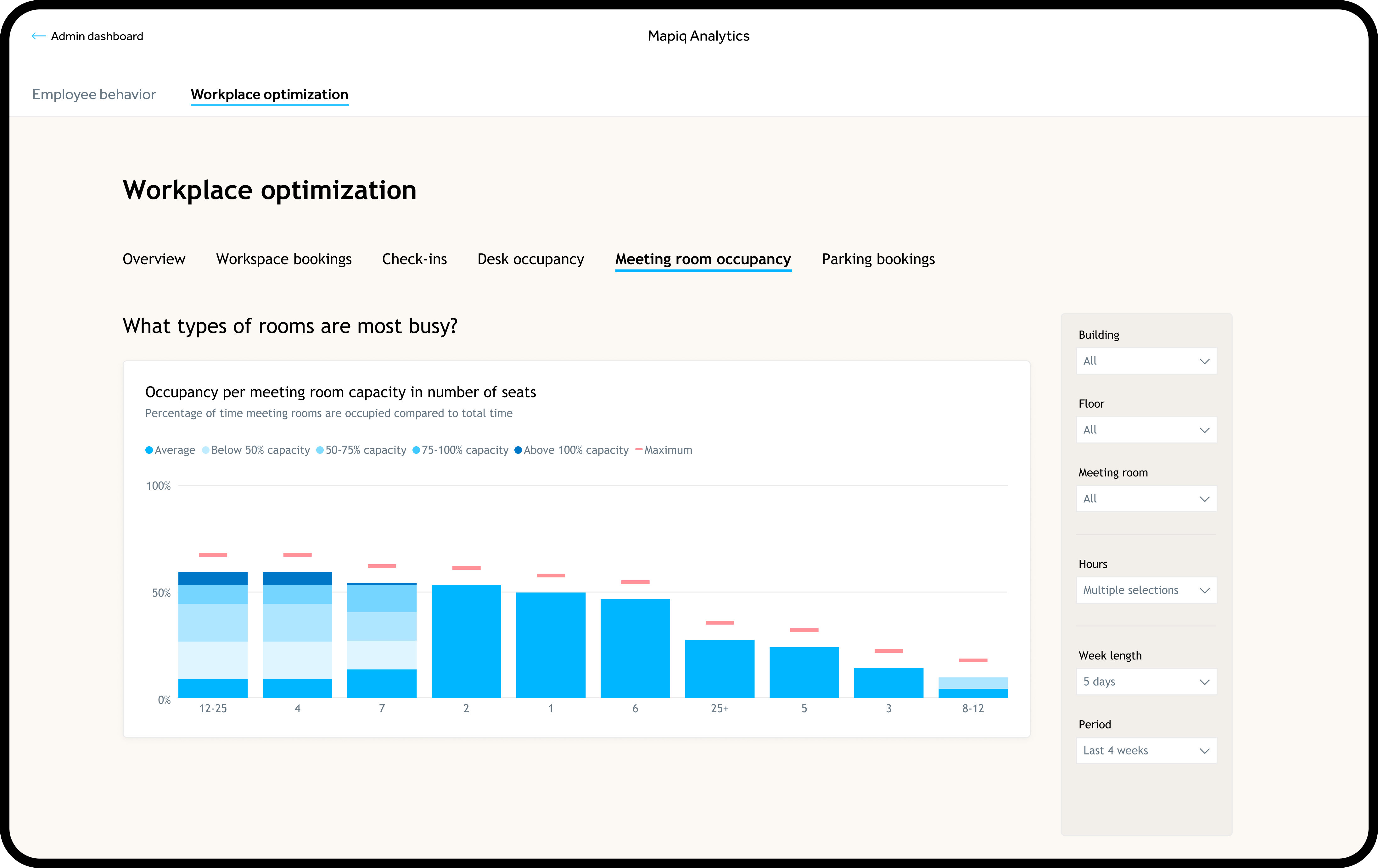This screenshot has height=868, width=1378.
Task: Open the Workspace bookings view
Action: pyautogui.click(x=283, y=259)
